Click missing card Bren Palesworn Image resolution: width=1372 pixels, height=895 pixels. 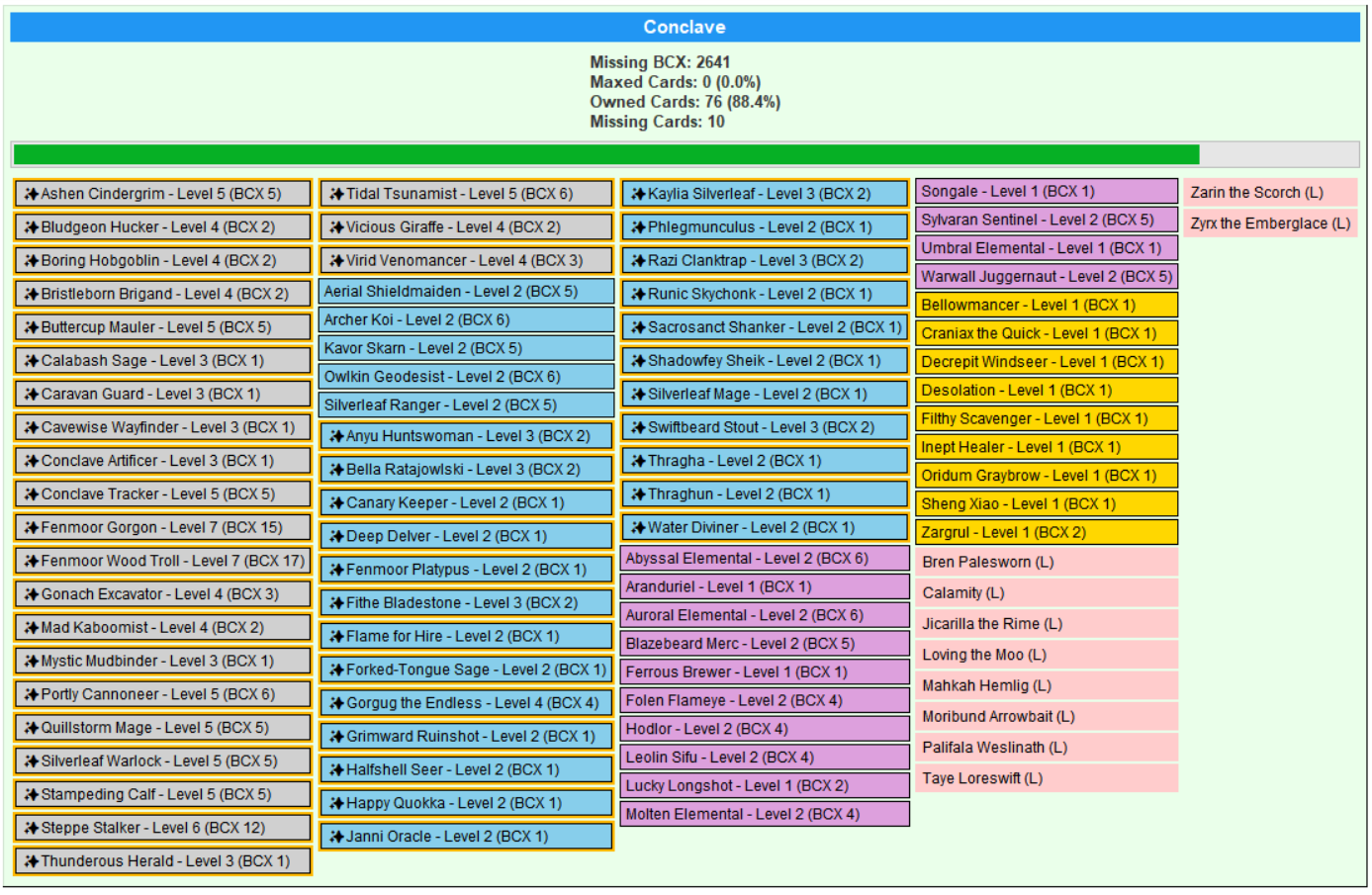(x=1048, y=563)
